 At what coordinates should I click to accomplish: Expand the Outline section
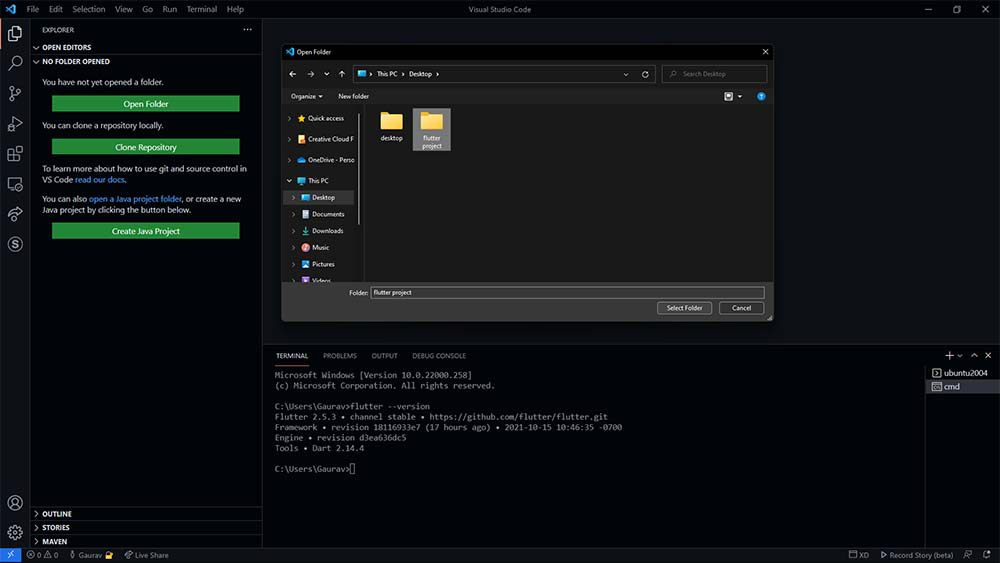[56, 514]
